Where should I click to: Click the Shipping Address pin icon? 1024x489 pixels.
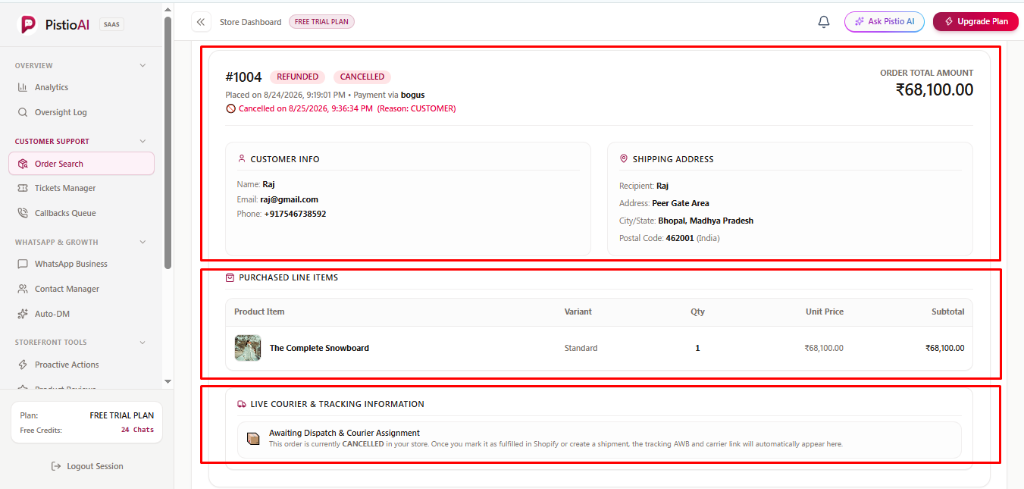(623, 159)
